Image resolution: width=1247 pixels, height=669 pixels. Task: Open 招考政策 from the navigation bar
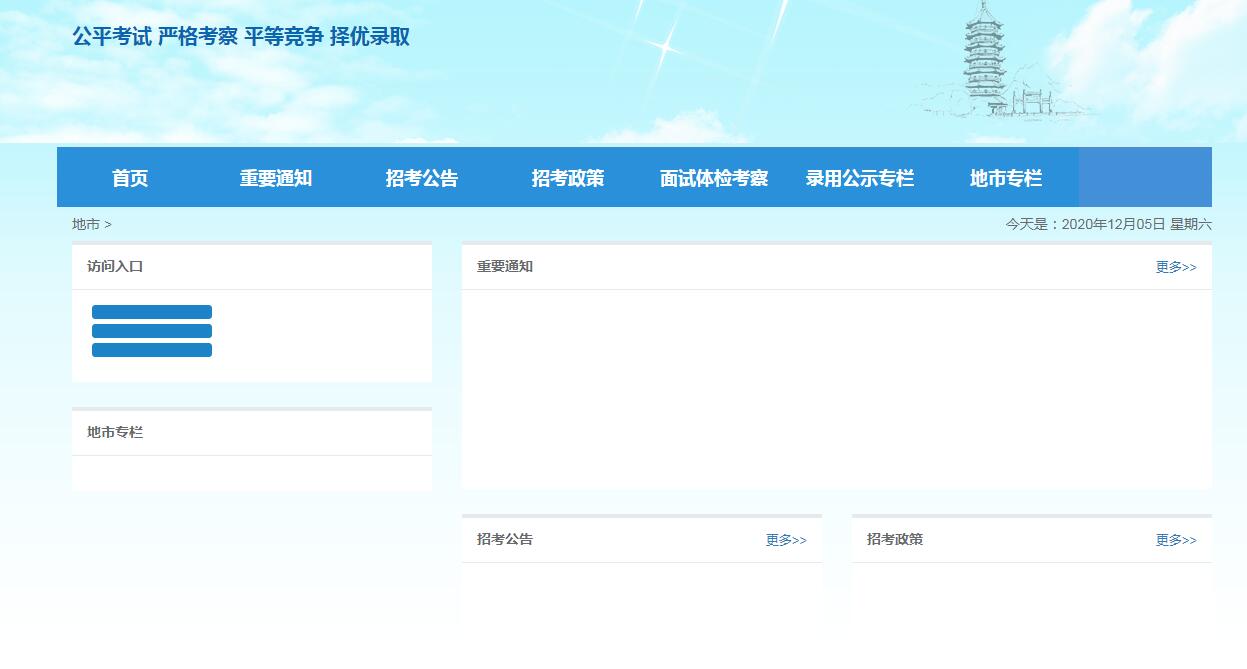[568, 178]
